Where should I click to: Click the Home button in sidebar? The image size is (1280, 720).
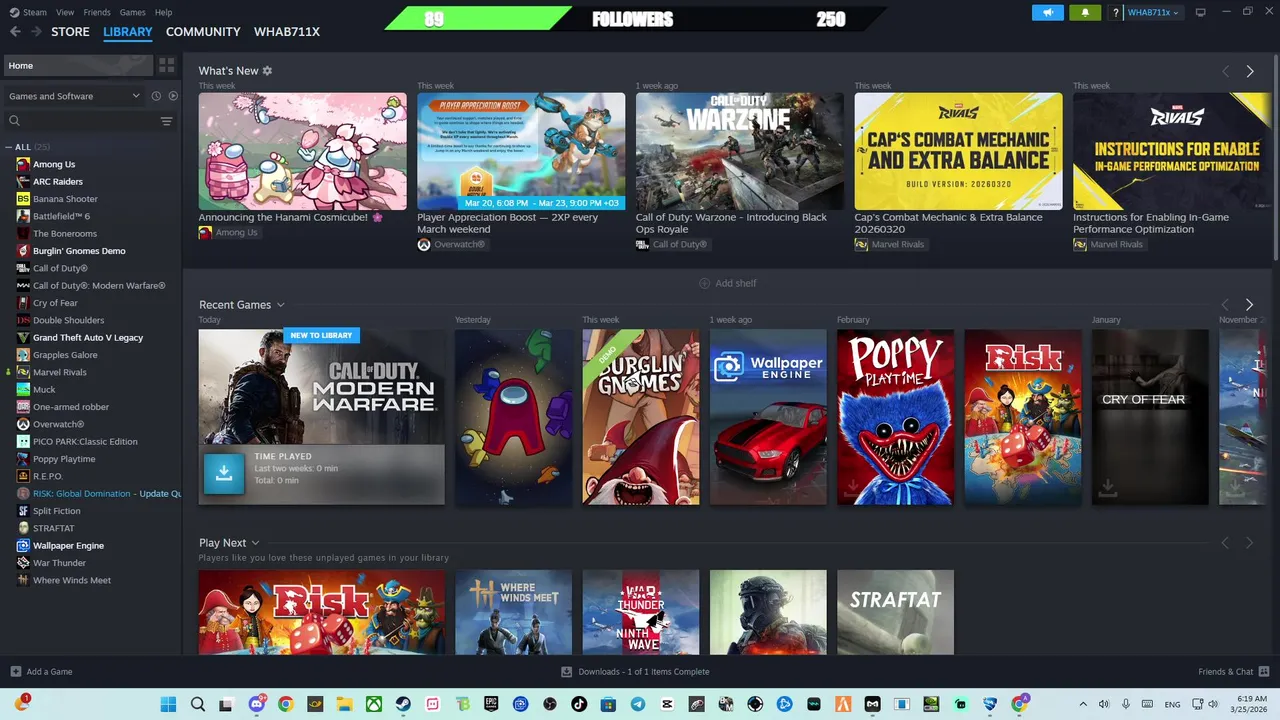tap(78, 65)
